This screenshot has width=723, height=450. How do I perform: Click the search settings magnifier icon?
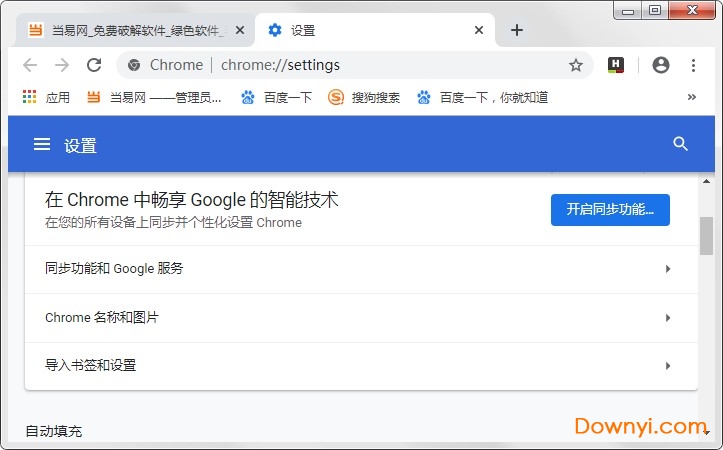click(x=681, y=144)
